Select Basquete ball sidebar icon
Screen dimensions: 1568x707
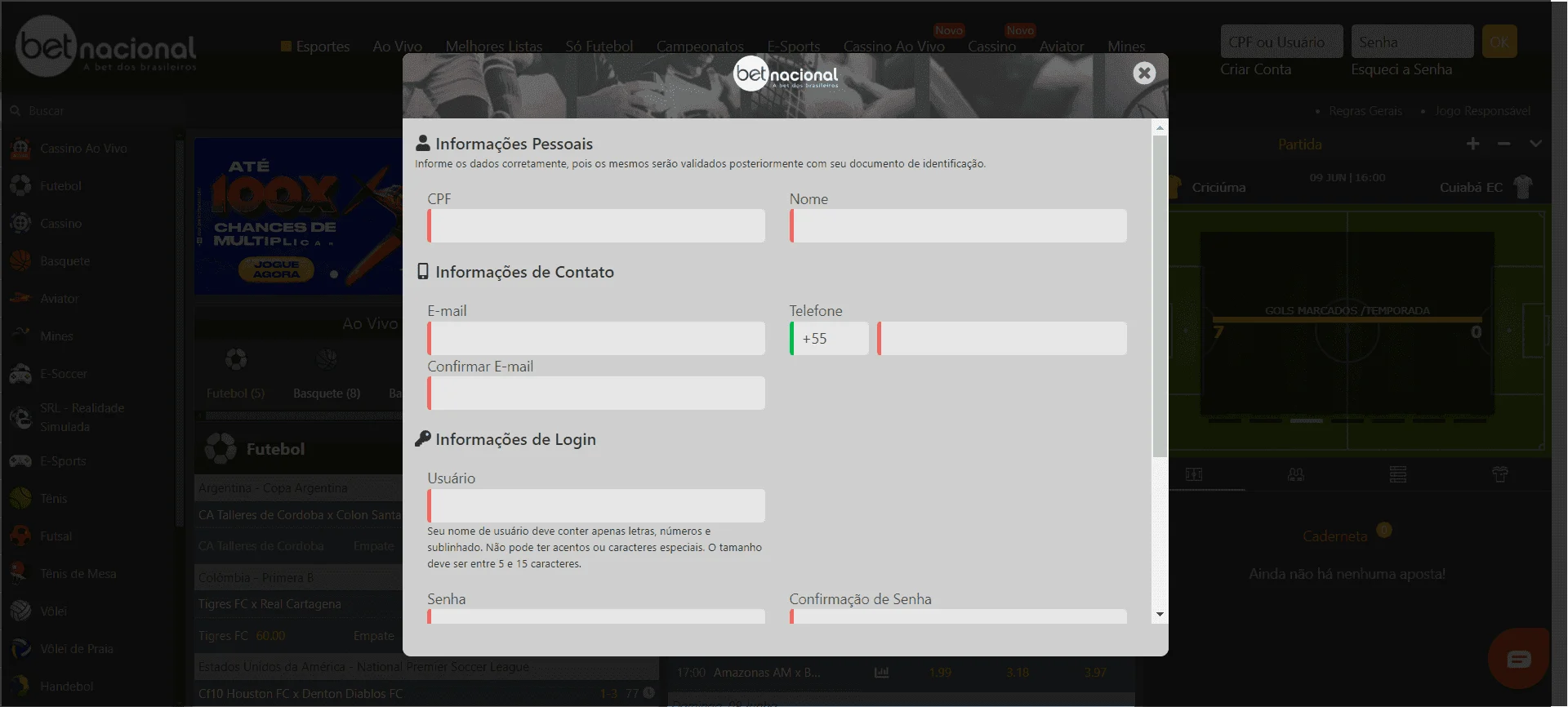click(20, 261)
